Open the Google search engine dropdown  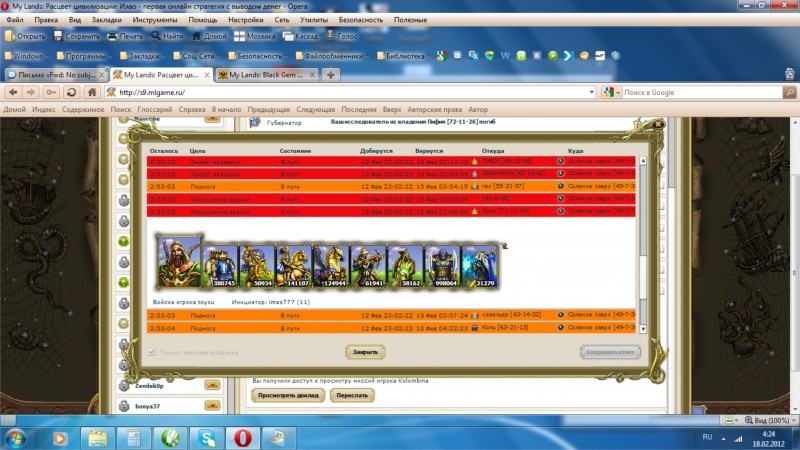(x=610, y=93)
